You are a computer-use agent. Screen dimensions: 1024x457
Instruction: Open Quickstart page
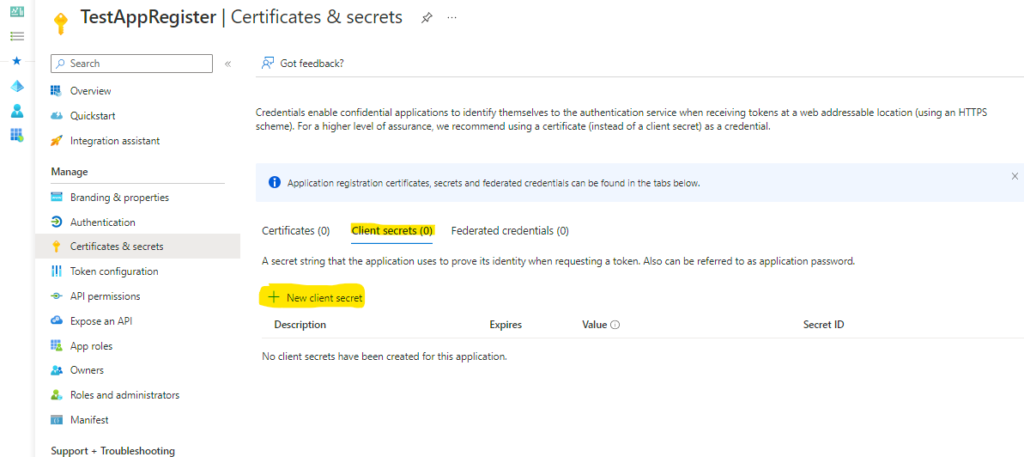(x=94, y=116)
